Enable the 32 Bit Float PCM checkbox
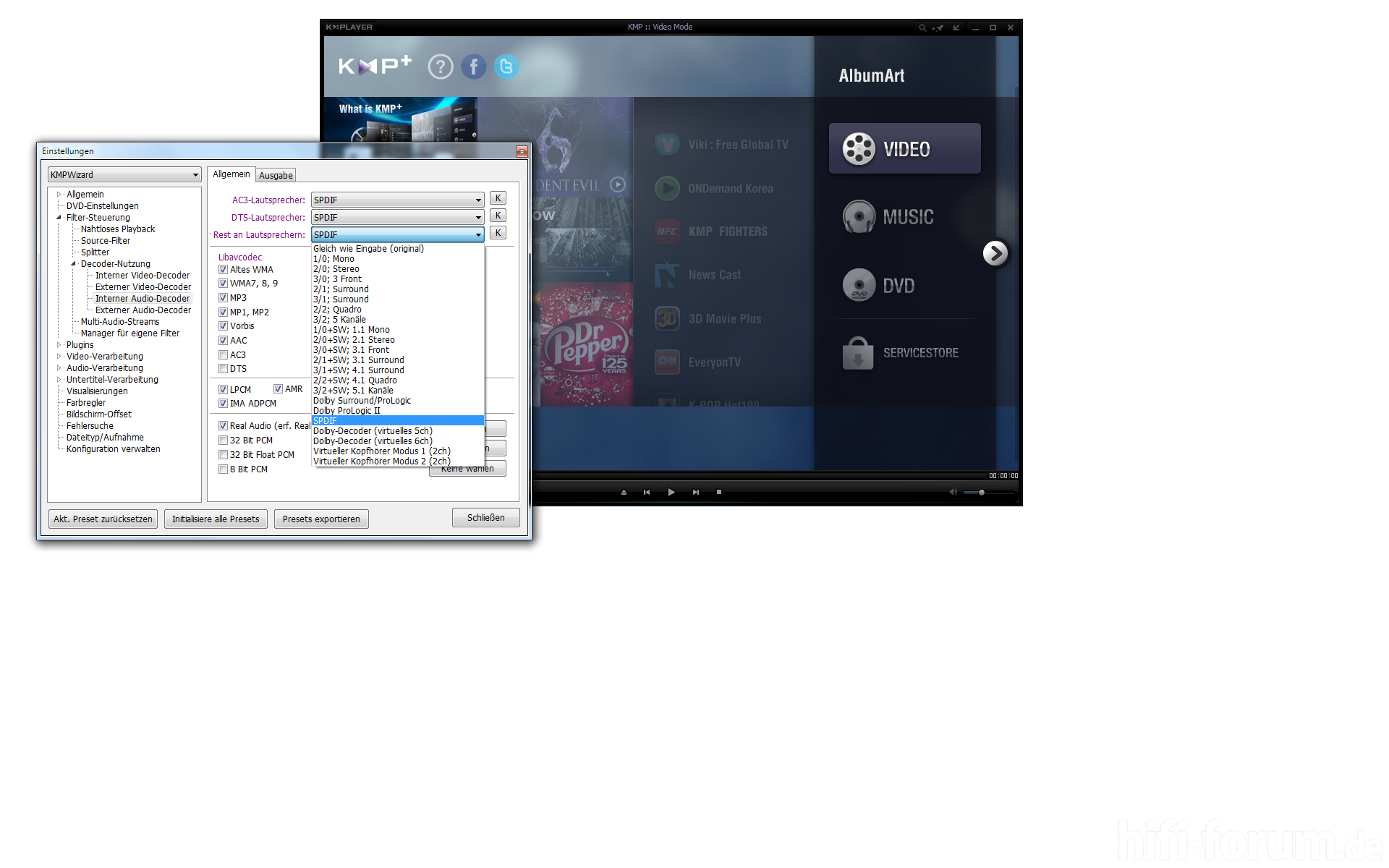The width and height of the screenshot is (1389, 868). click(223, 454)
